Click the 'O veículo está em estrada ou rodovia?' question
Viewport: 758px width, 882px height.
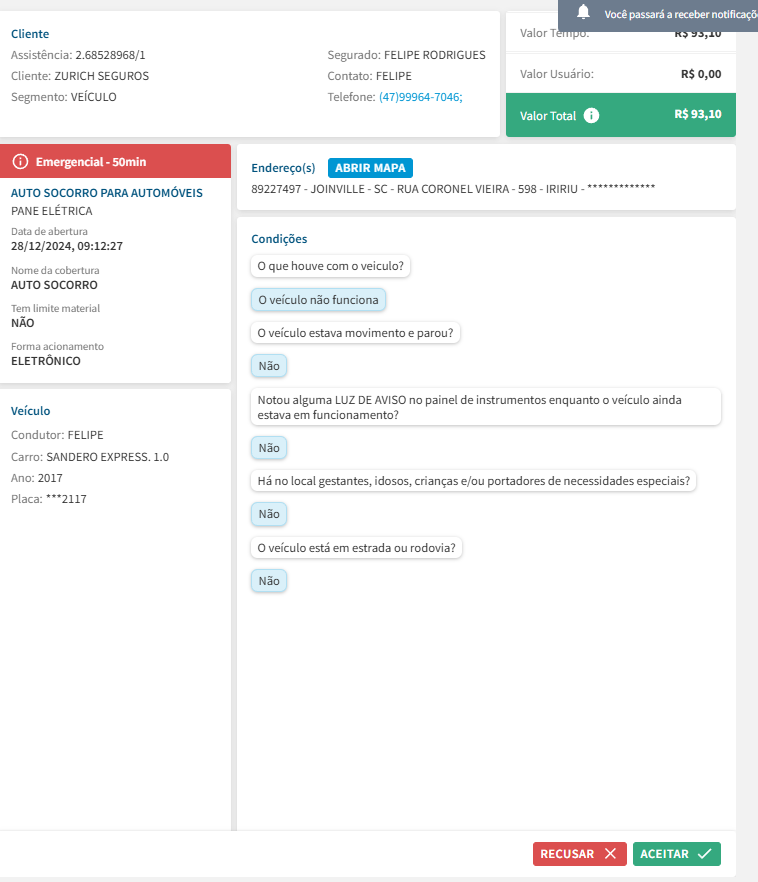click(x=356, y=548)
